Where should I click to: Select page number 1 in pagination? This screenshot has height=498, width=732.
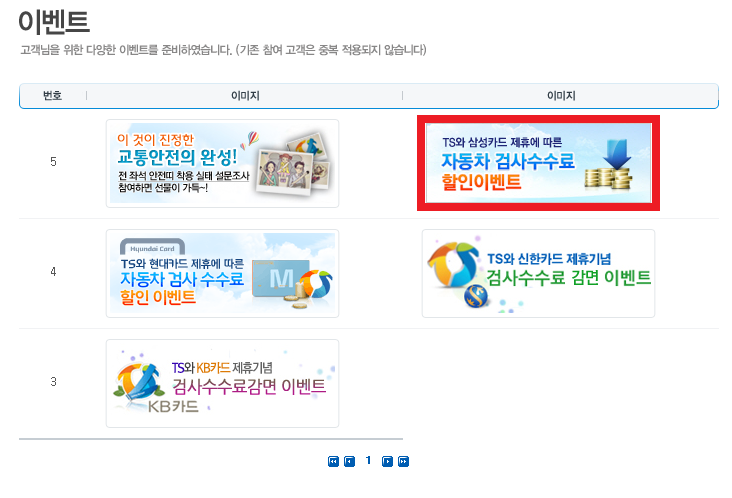(x=368, y=461)
